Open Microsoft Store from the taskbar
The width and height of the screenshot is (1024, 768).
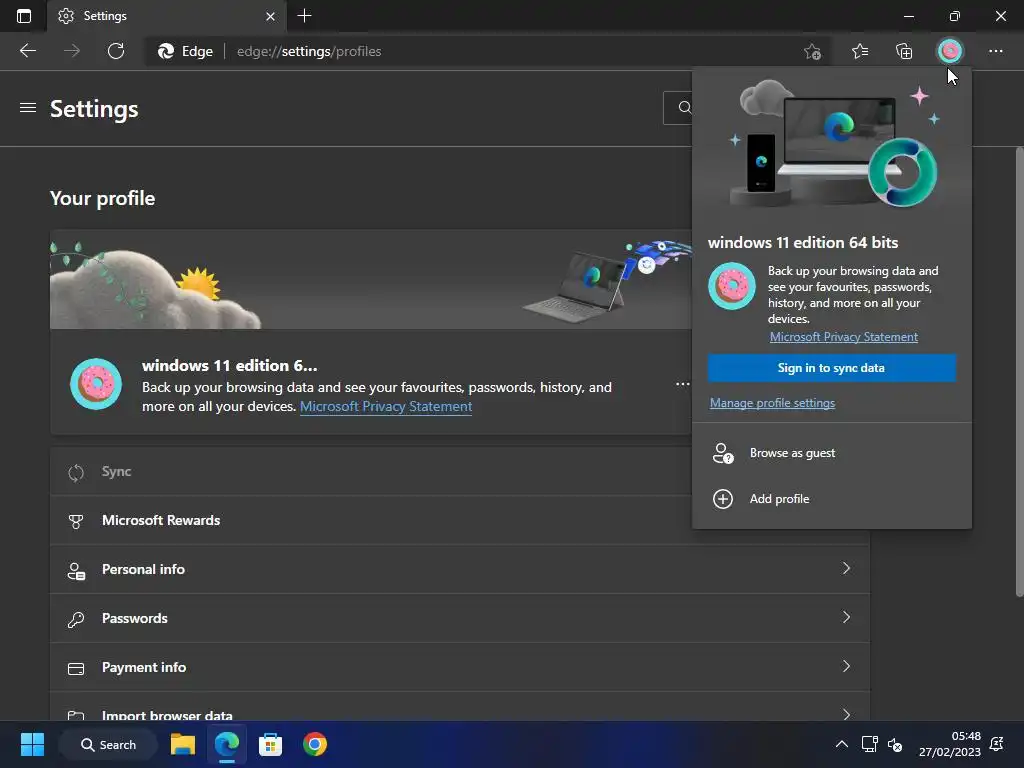[x=270, y=744]
